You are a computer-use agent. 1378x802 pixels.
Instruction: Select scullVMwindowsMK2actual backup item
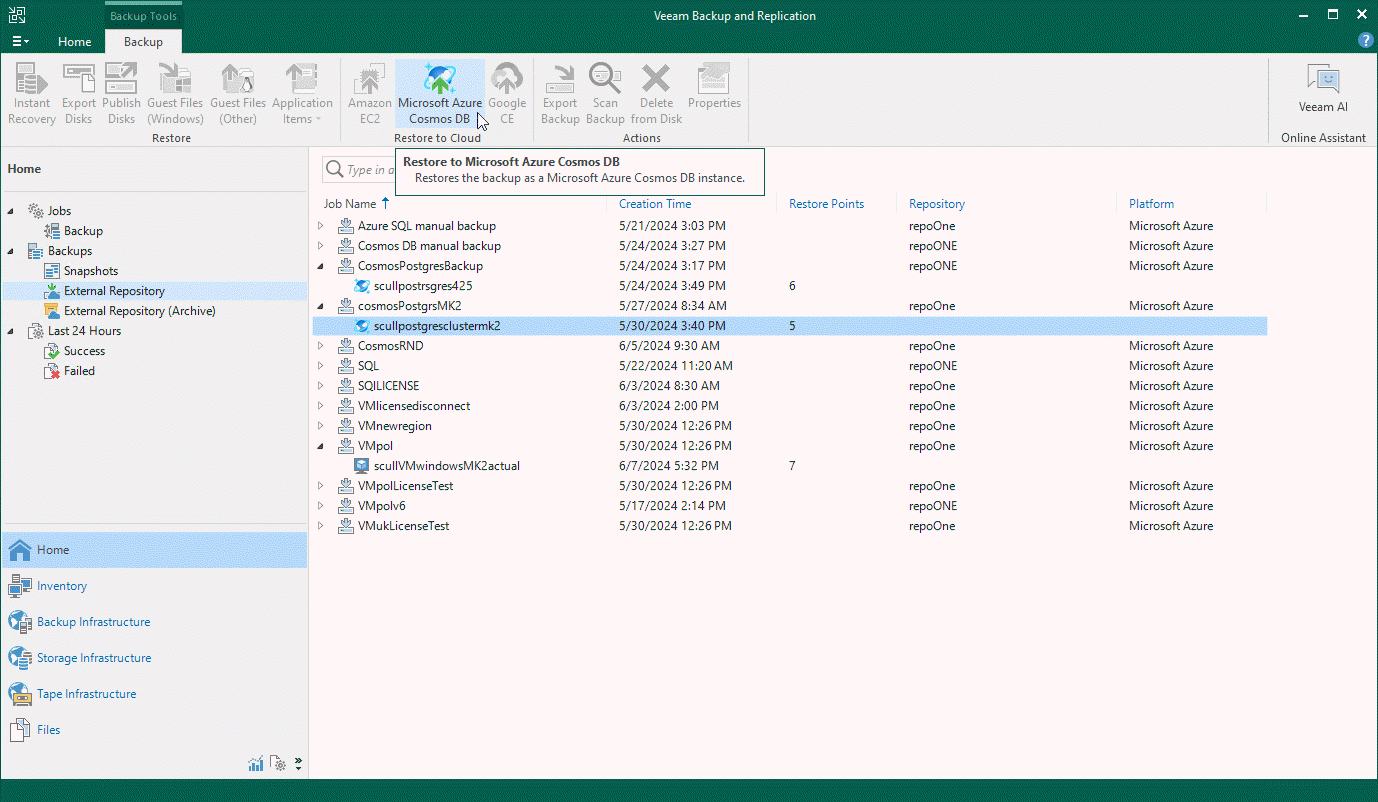[790, 466]
